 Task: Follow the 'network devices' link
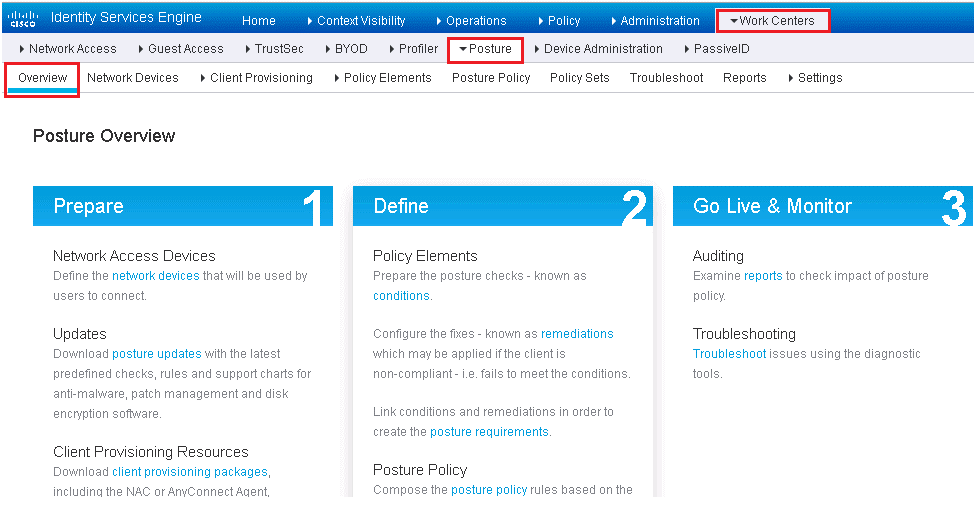tap(156, 276)
